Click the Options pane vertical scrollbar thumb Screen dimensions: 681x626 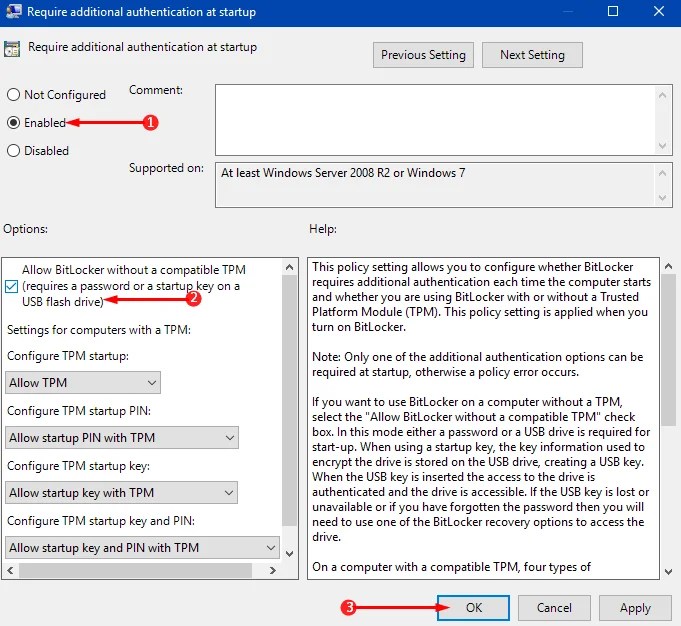coord(290,401)
